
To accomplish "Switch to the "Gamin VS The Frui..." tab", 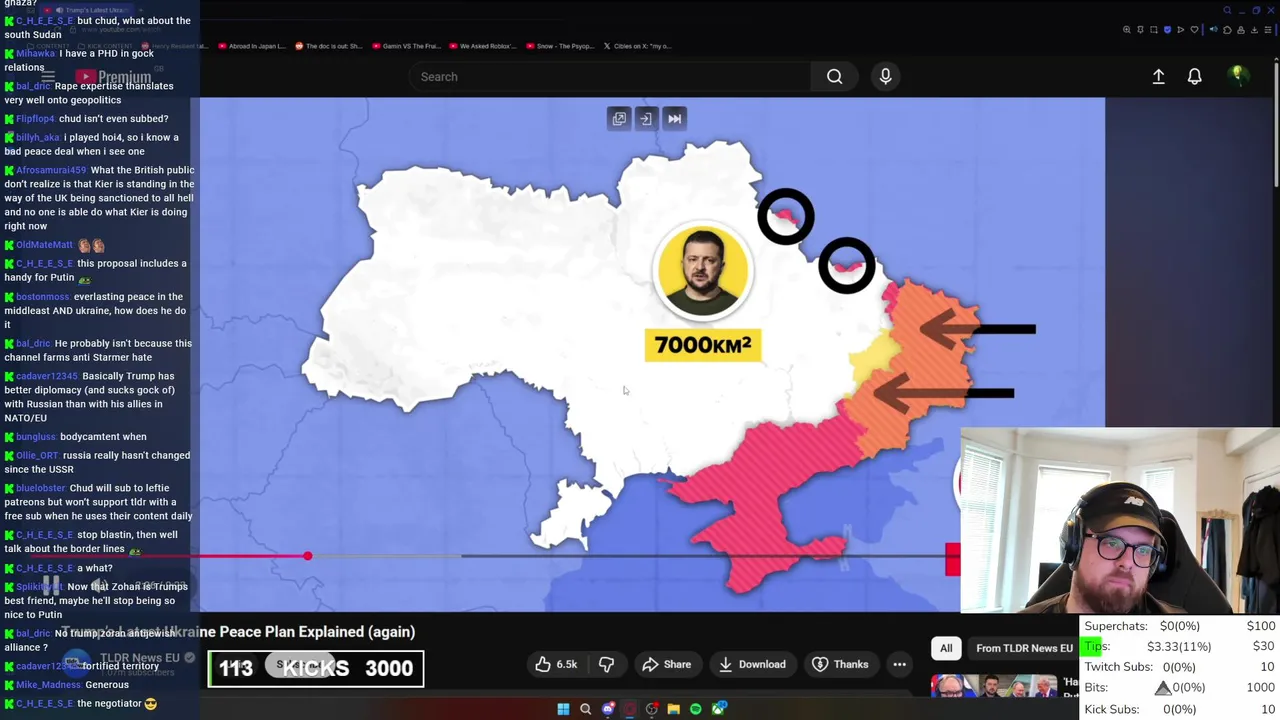I will coord(405,46).
